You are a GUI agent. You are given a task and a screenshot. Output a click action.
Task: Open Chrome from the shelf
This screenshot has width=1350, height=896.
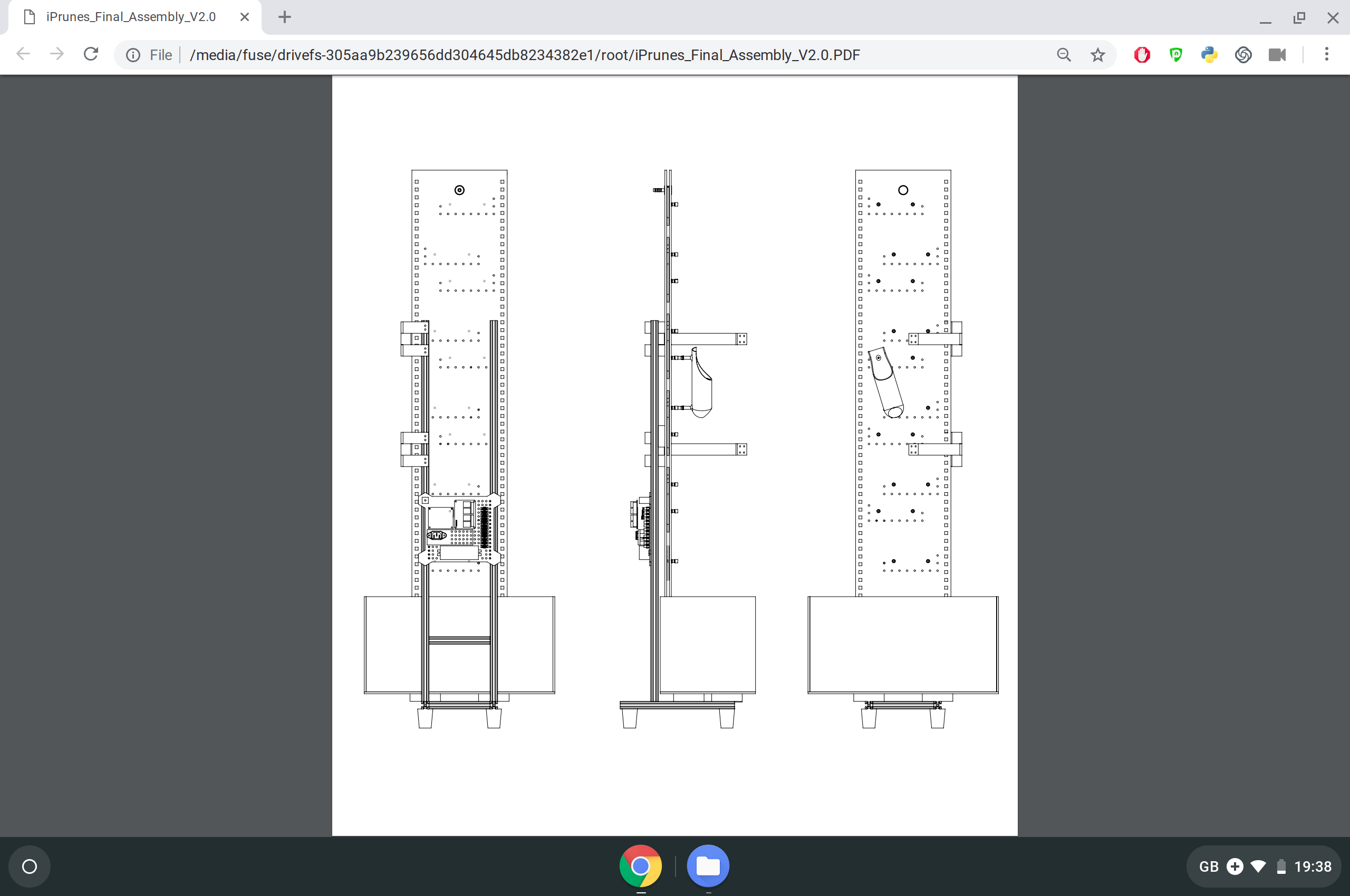click(641, 866)
